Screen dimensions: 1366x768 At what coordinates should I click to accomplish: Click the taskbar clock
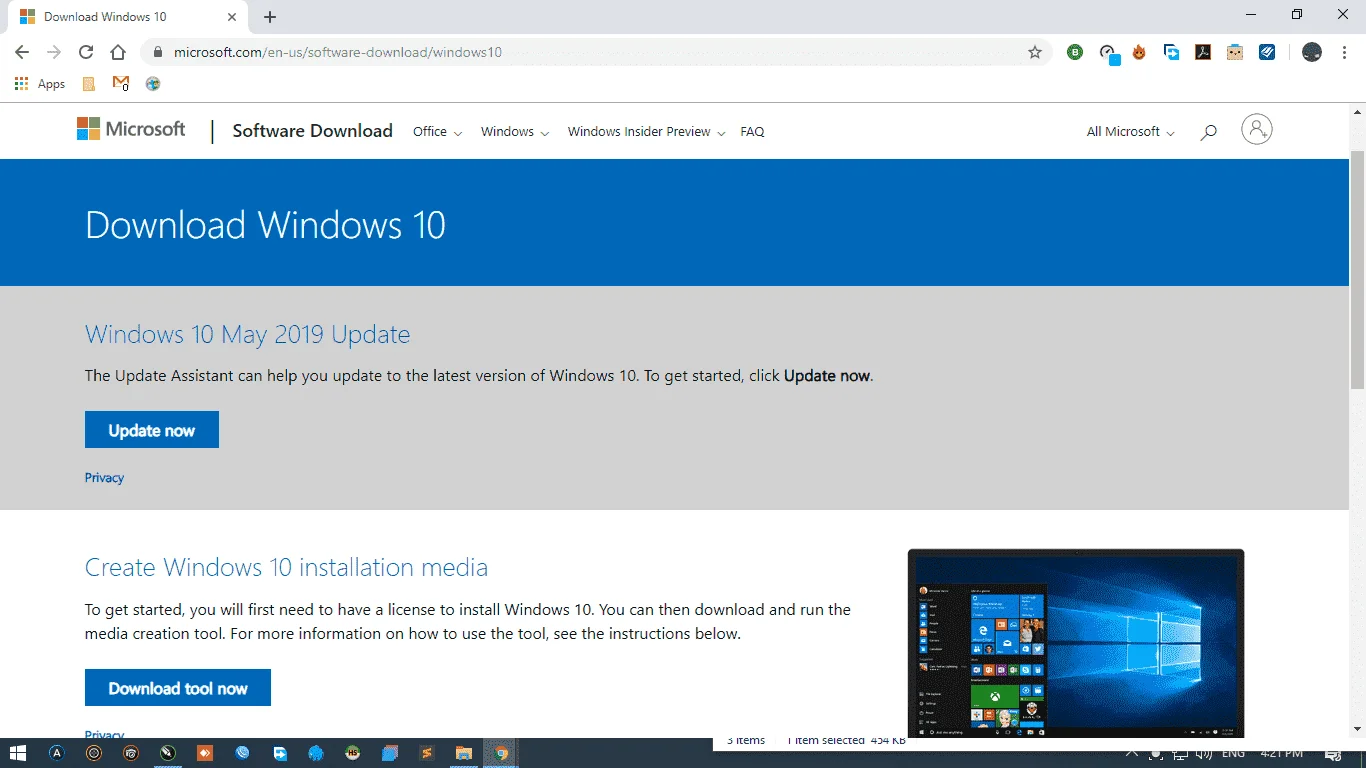click(x=1281, y=753)
